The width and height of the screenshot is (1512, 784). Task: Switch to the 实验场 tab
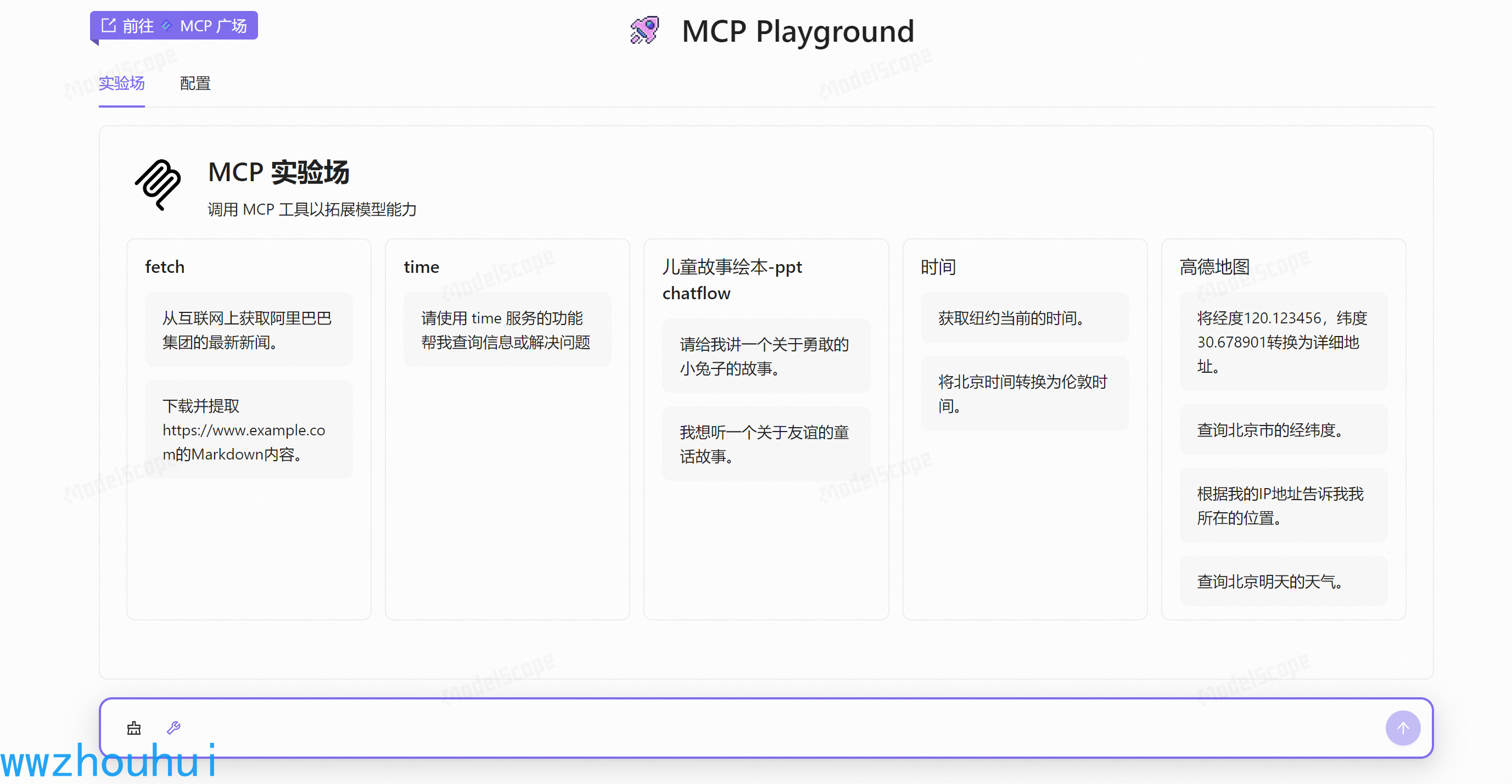pyautogui.click(x=121, y=84)
